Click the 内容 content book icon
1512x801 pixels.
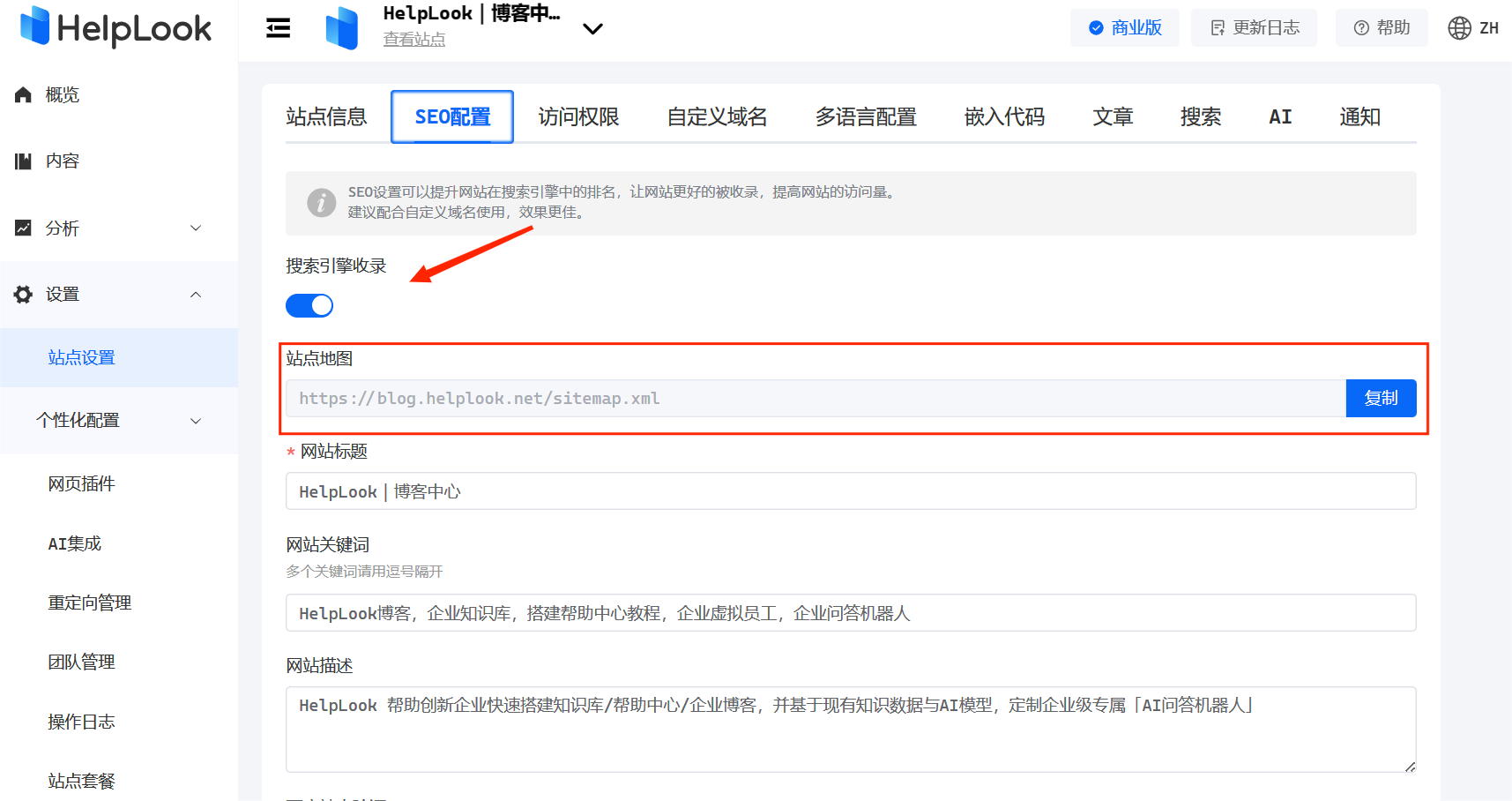click(24, 161)
